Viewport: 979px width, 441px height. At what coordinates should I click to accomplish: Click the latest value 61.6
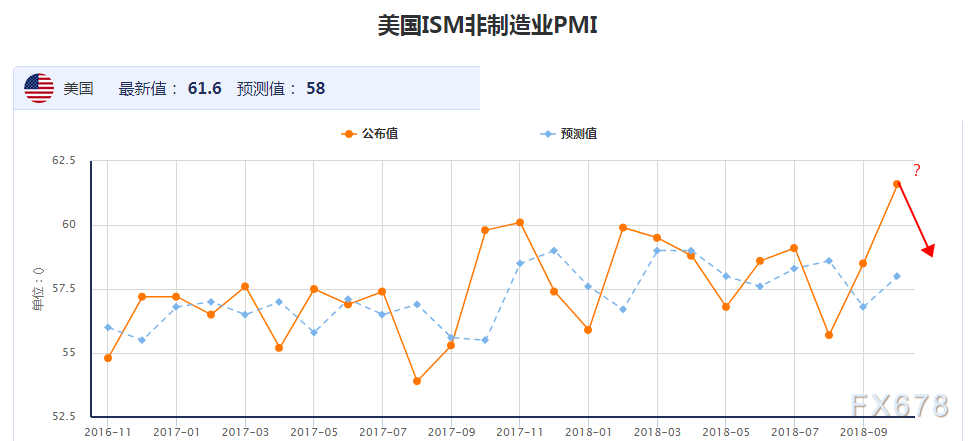tap(205, 89)
